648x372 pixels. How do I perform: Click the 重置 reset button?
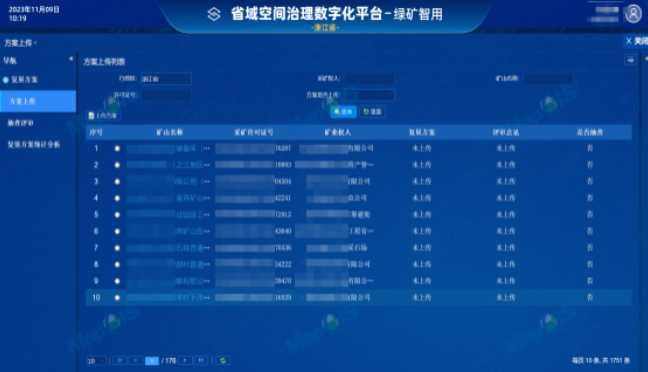click(372, 112)
